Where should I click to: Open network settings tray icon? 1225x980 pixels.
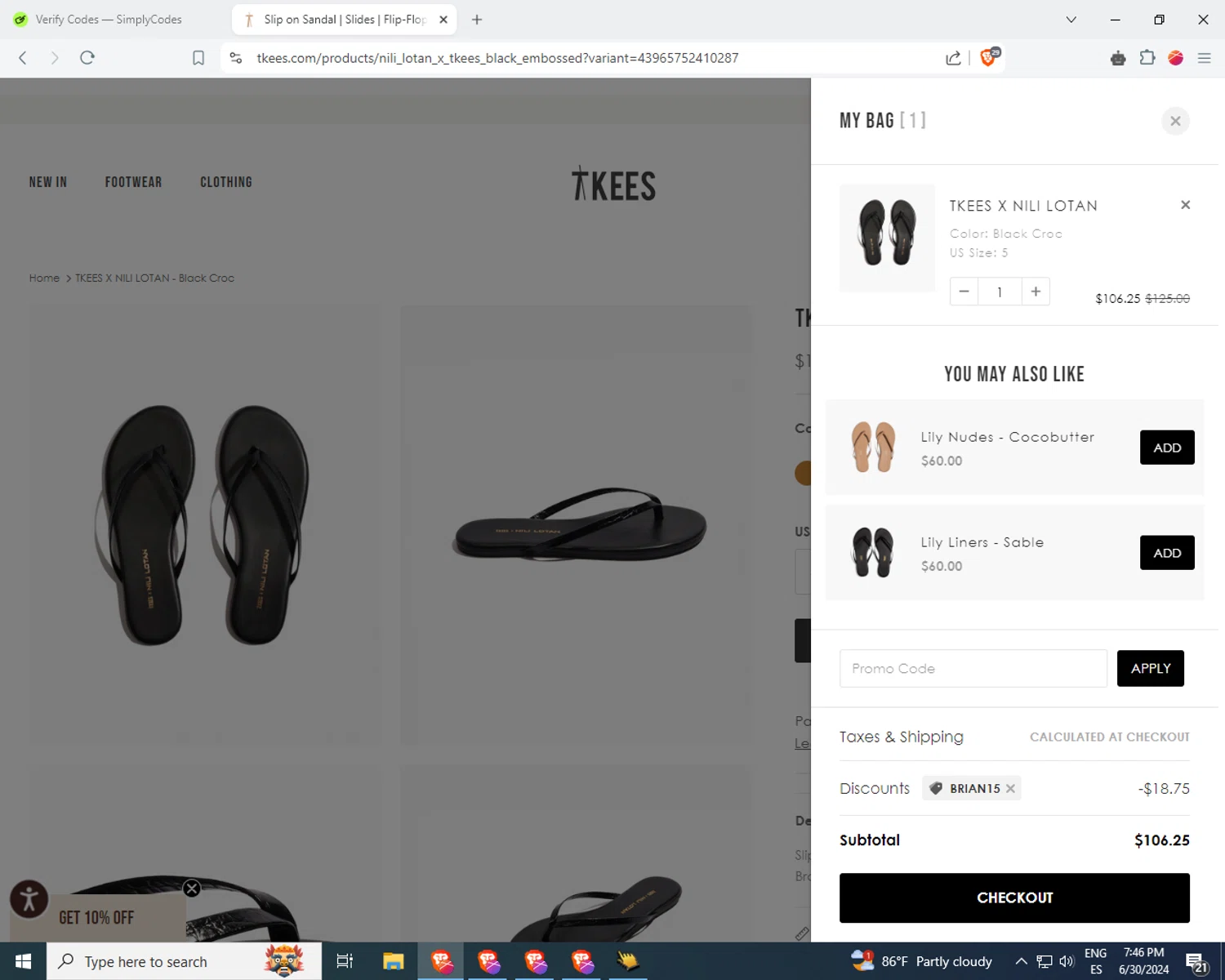1044,961
